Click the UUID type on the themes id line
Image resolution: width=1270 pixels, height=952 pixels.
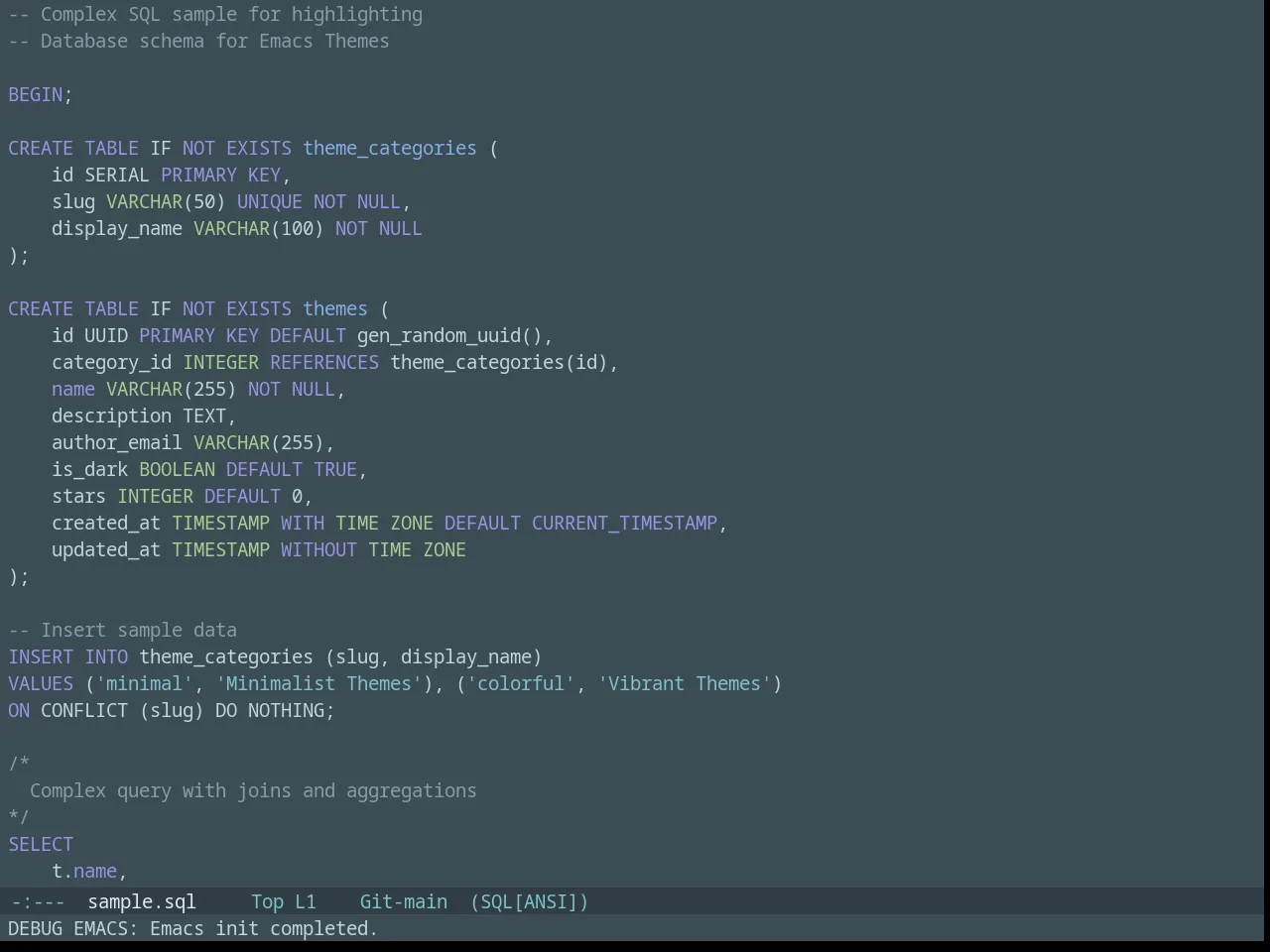click(106, 335)
